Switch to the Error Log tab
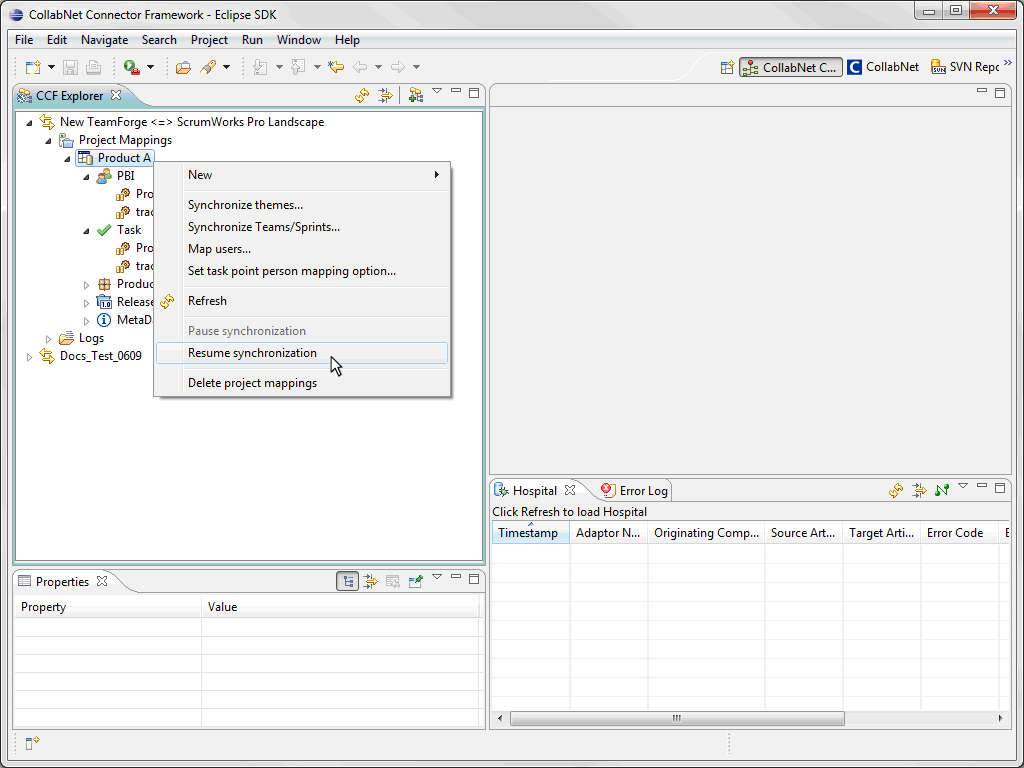Screen dimensions: 1024x768 click(635, 490)
